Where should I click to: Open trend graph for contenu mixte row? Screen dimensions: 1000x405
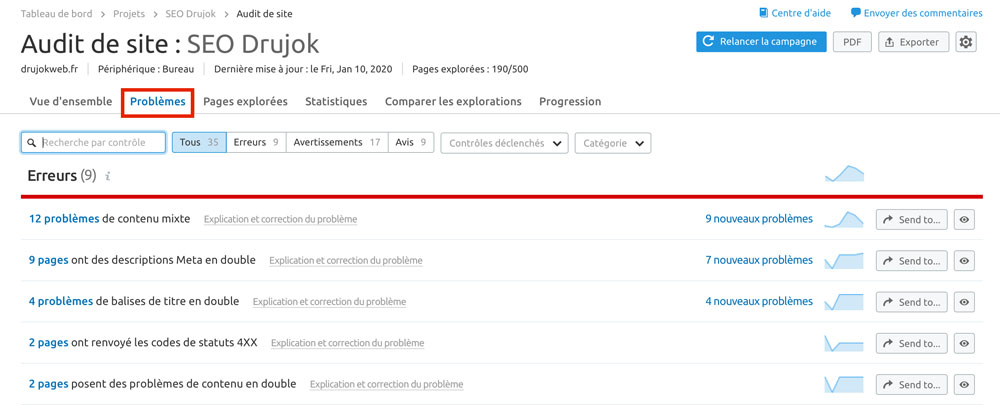pyautogui.click(x=844, y=219)
